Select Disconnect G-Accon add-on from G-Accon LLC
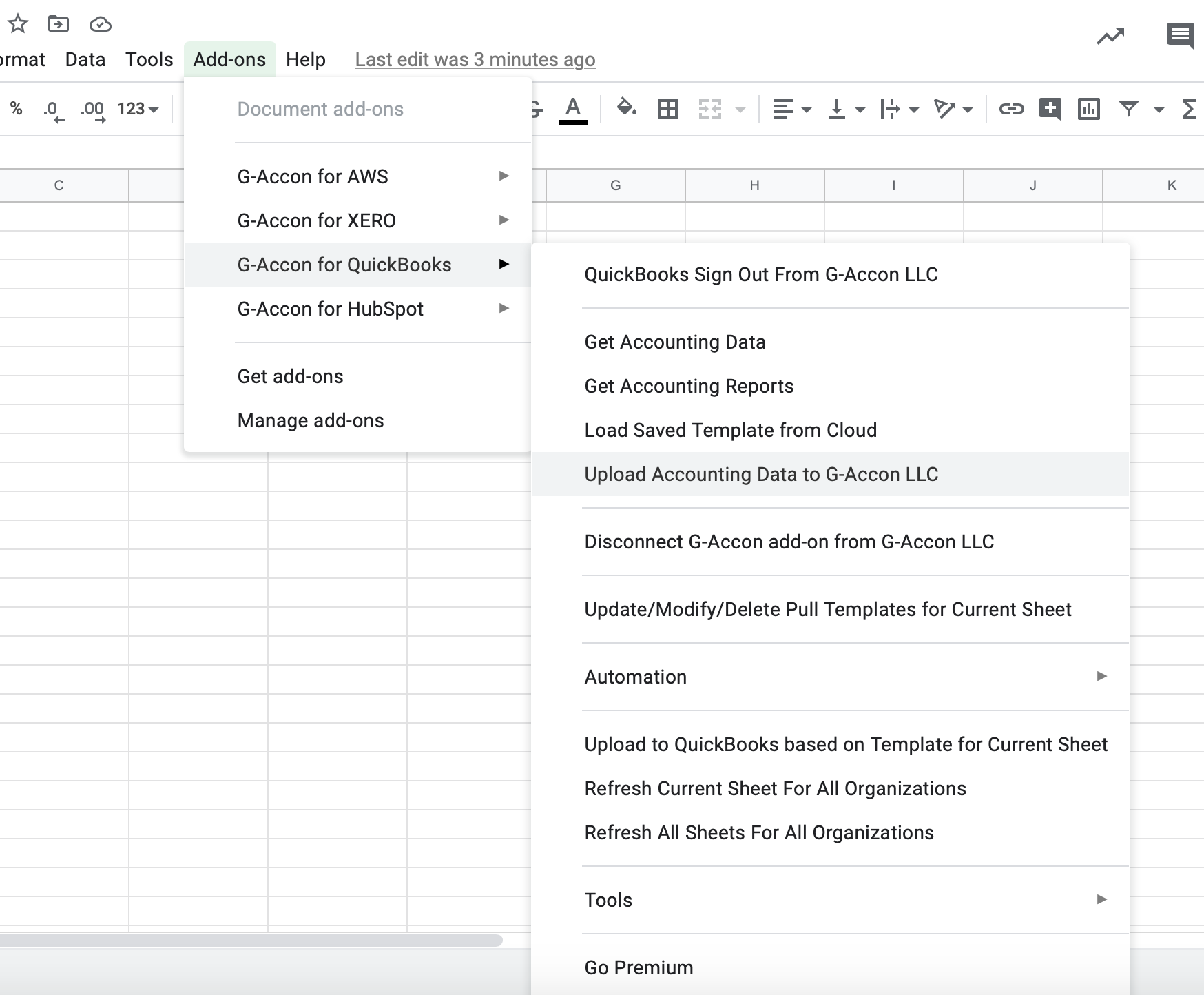This screenshot has width=1204, height=995. 831,542
